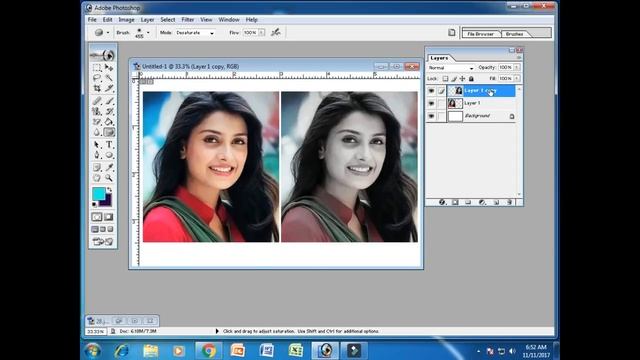The height and width of the screenshot is (360, 640).
Task: Open the Brush preset picker
Action: point(148,32)
